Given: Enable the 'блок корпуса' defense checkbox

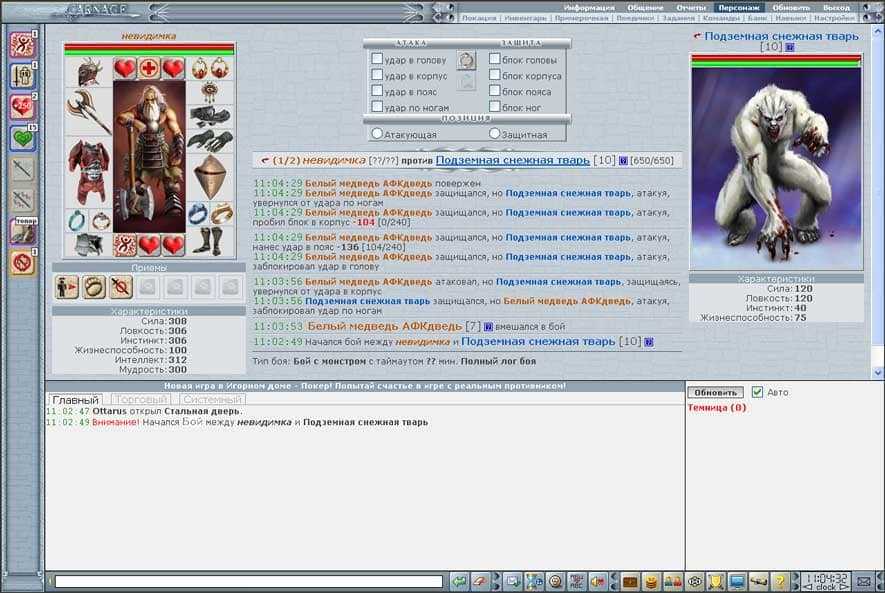Looking at the screenshot, I should point(495,76).
